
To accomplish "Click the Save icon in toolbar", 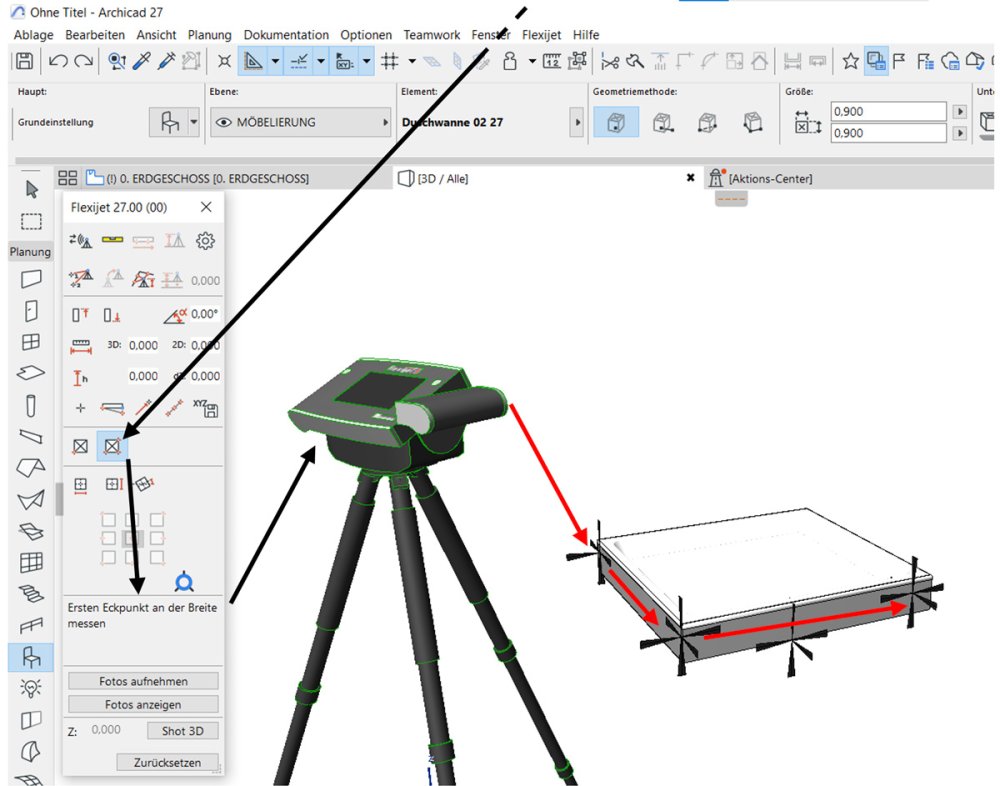I will click(x=24, y=61).
